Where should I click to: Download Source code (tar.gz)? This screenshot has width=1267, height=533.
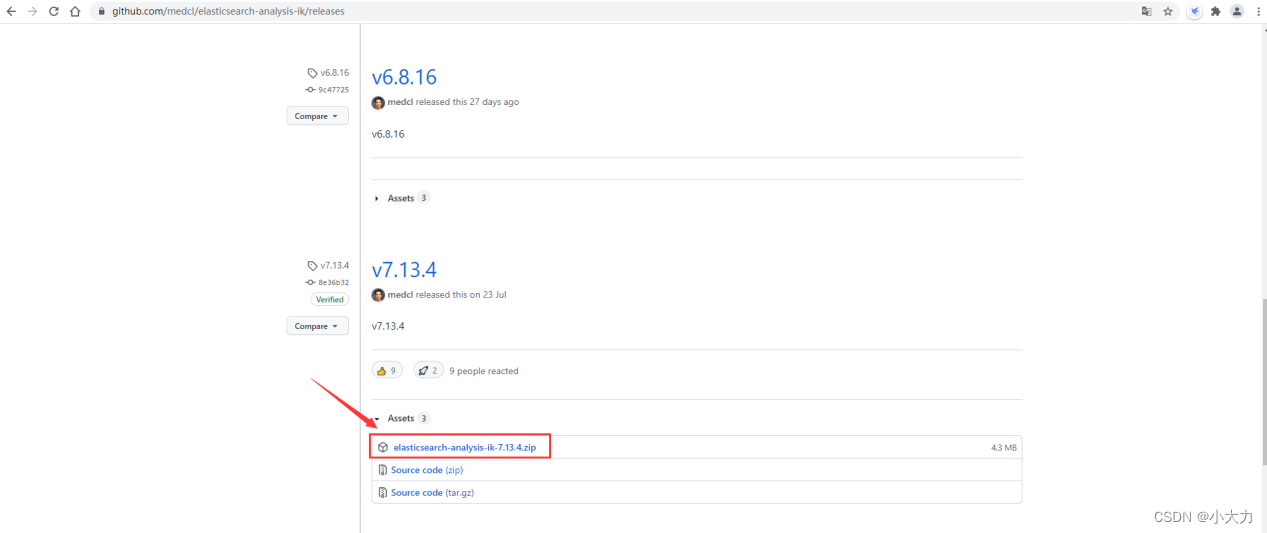[432, 493]
